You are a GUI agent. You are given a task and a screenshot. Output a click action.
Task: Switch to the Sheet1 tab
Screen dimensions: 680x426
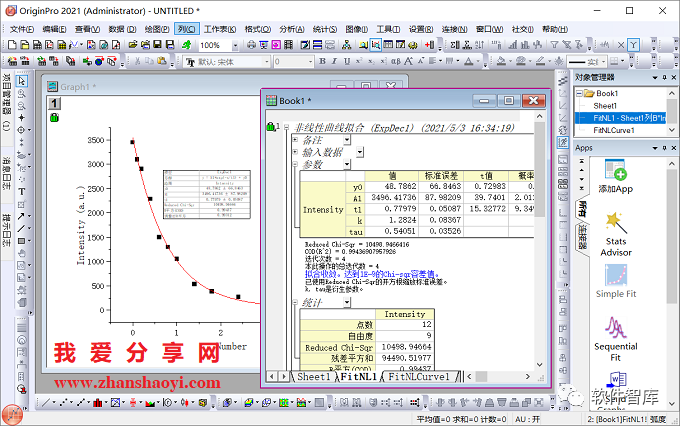[x=314, y=377]
